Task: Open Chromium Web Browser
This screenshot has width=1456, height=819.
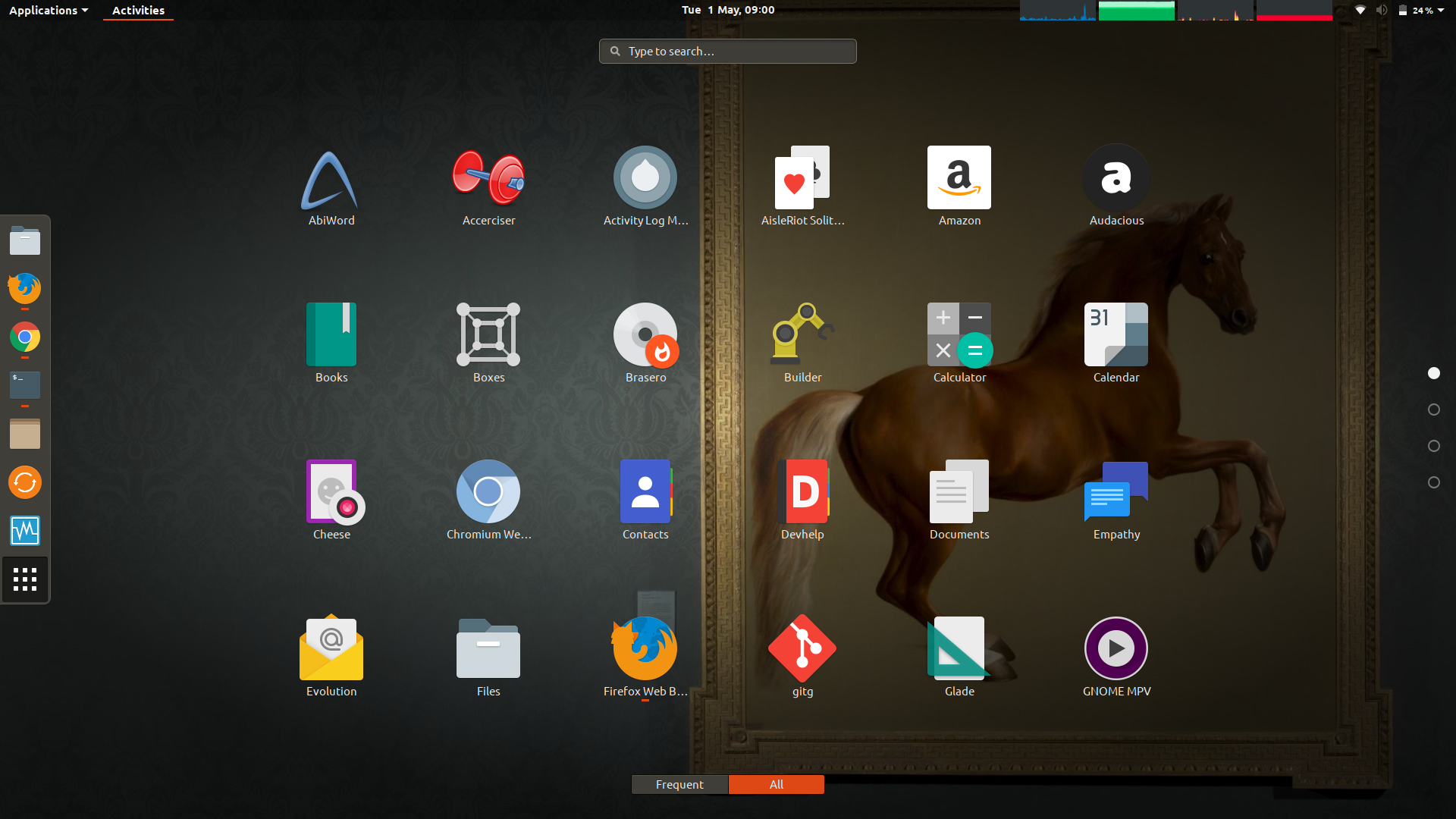Action: pyautogui.click(x=488, y=500)
